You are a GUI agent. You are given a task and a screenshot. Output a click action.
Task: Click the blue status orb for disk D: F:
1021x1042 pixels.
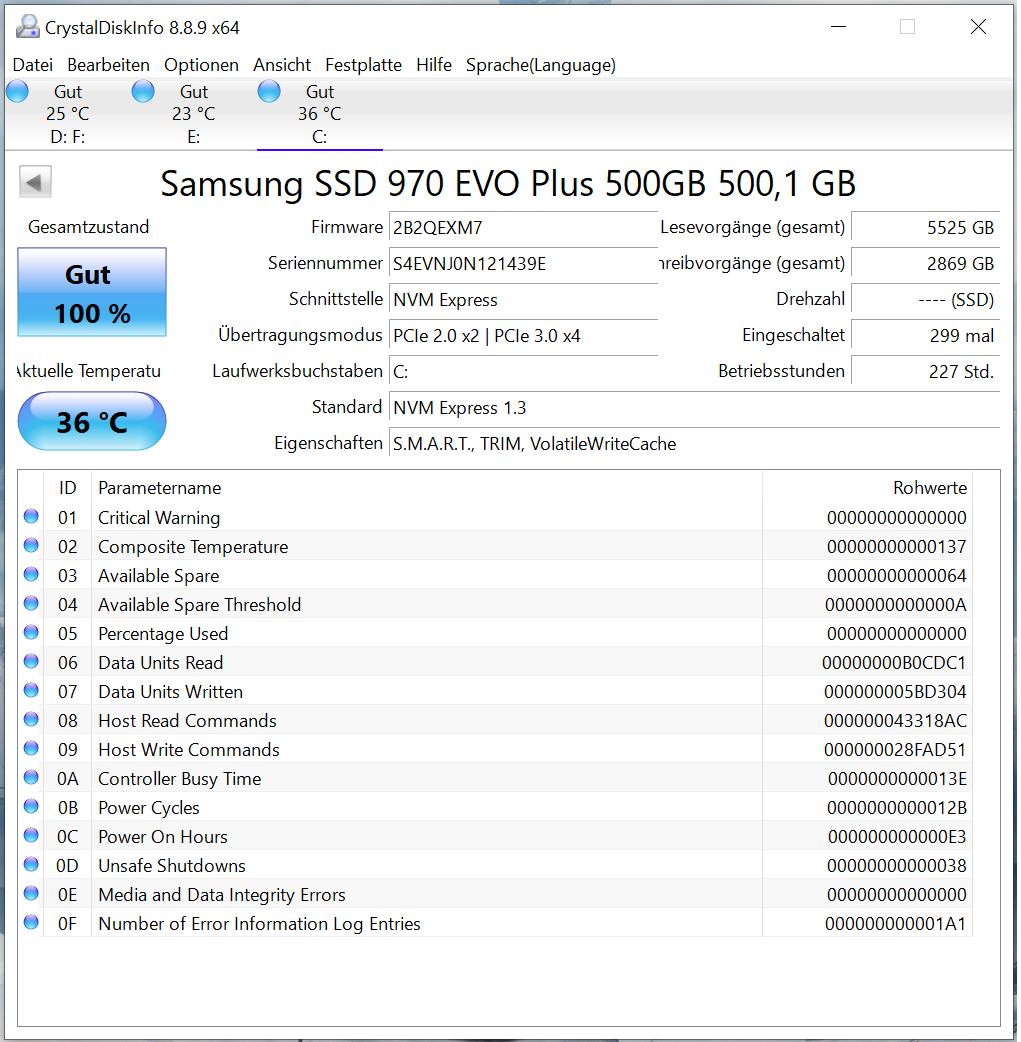(18, 91)
